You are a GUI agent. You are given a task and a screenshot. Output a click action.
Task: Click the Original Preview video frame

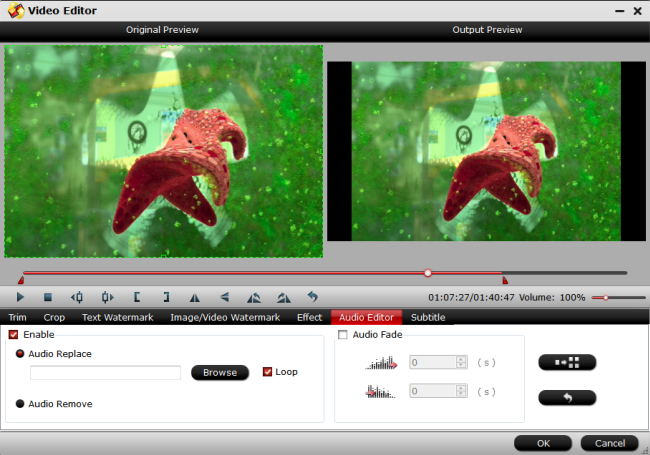[163, 151]
